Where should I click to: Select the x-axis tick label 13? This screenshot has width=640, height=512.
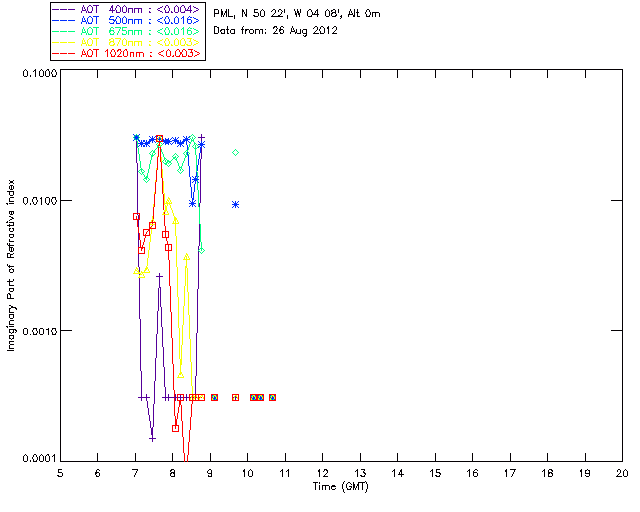coord(360,473)
